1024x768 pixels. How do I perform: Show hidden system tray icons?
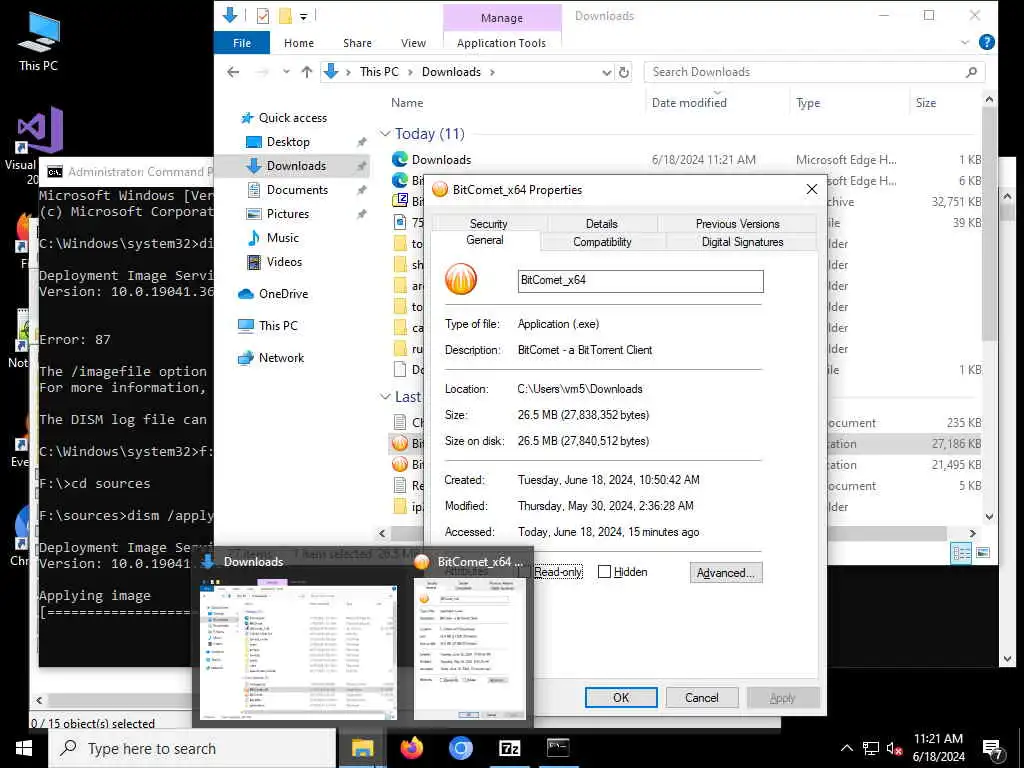pos(846,748)
